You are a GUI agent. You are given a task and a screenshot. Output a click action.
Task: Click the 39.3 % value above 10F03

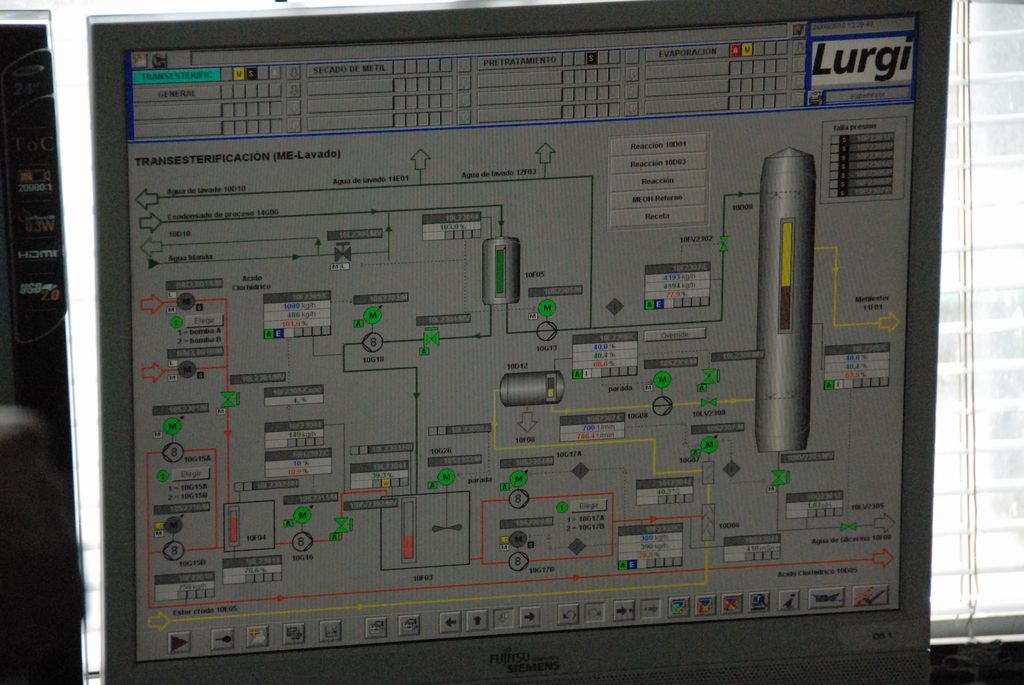[x=381, y=475]
